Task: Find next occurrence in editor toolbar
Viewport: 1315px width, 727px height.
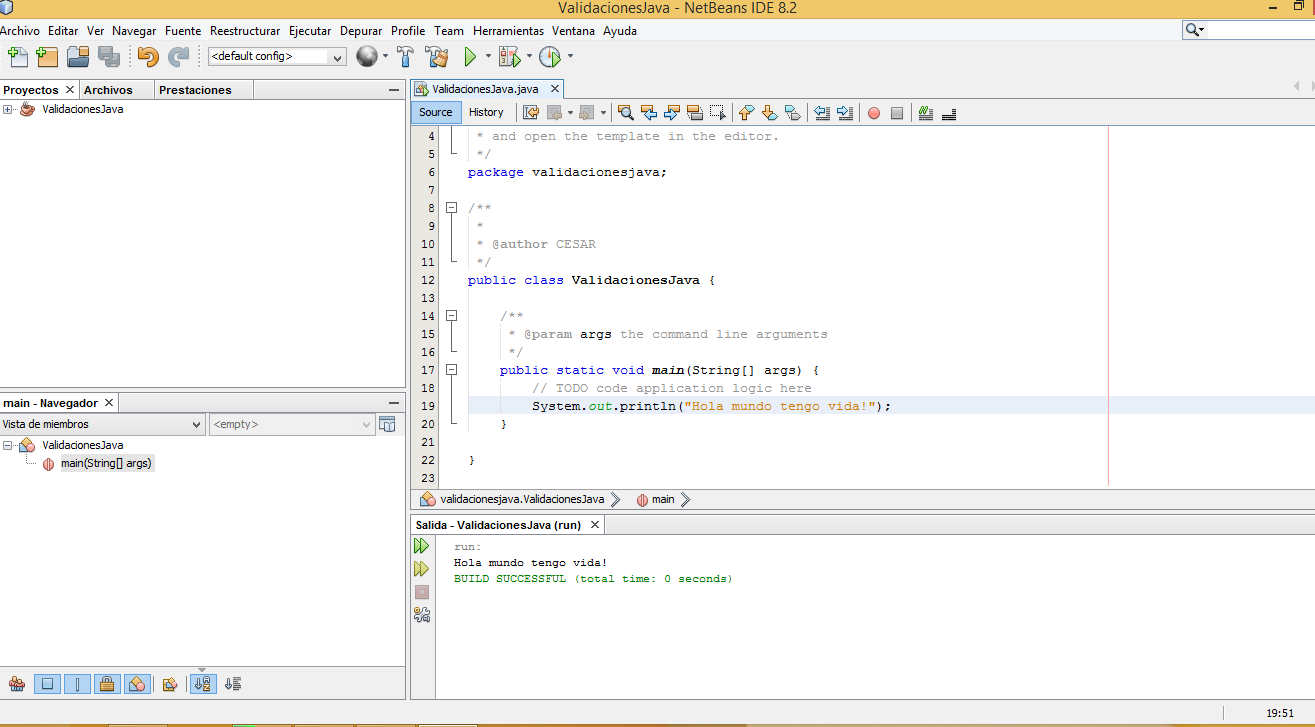Action: pyautogui.click(x=672, y=113)
